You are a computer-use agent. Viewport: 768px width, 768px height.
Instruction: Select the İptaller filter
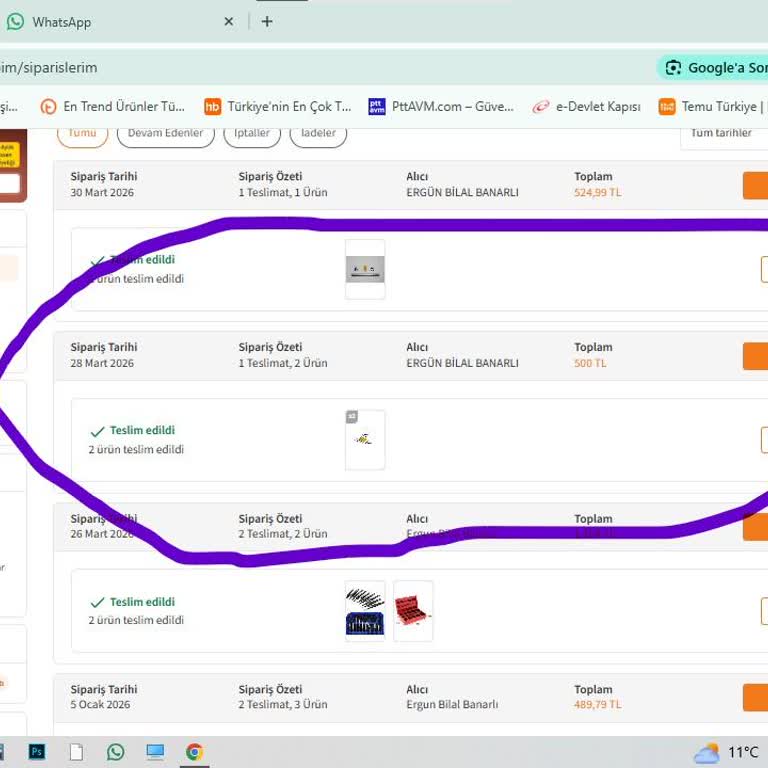pos(252,134)
